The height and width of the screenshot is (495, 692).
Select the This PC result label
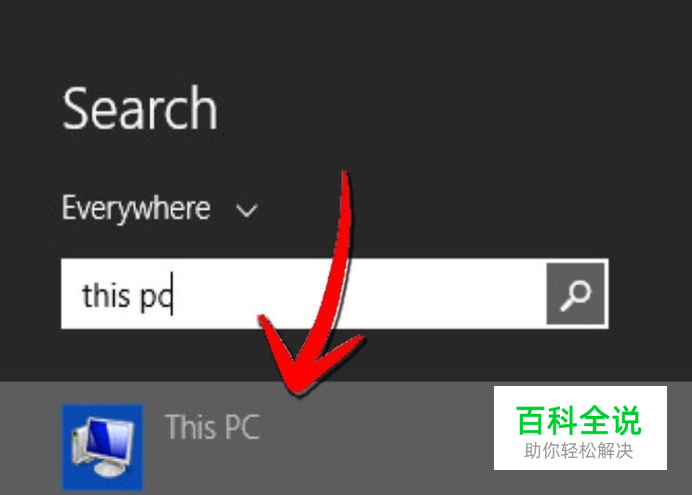(212, 427)
